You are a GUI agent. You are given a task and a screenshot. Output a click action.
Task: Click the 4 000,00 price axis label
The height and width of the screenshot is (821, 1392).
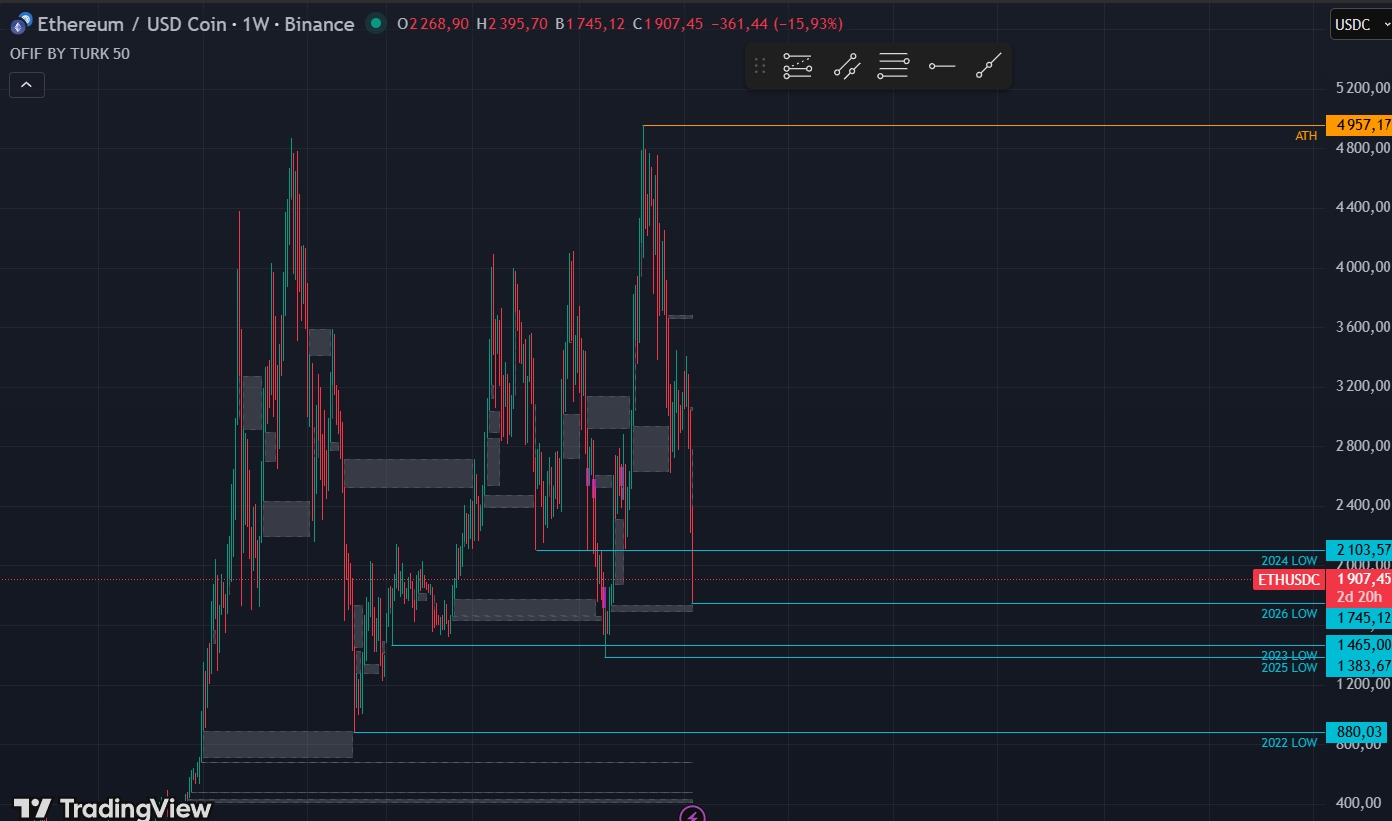pos(1363,267)
